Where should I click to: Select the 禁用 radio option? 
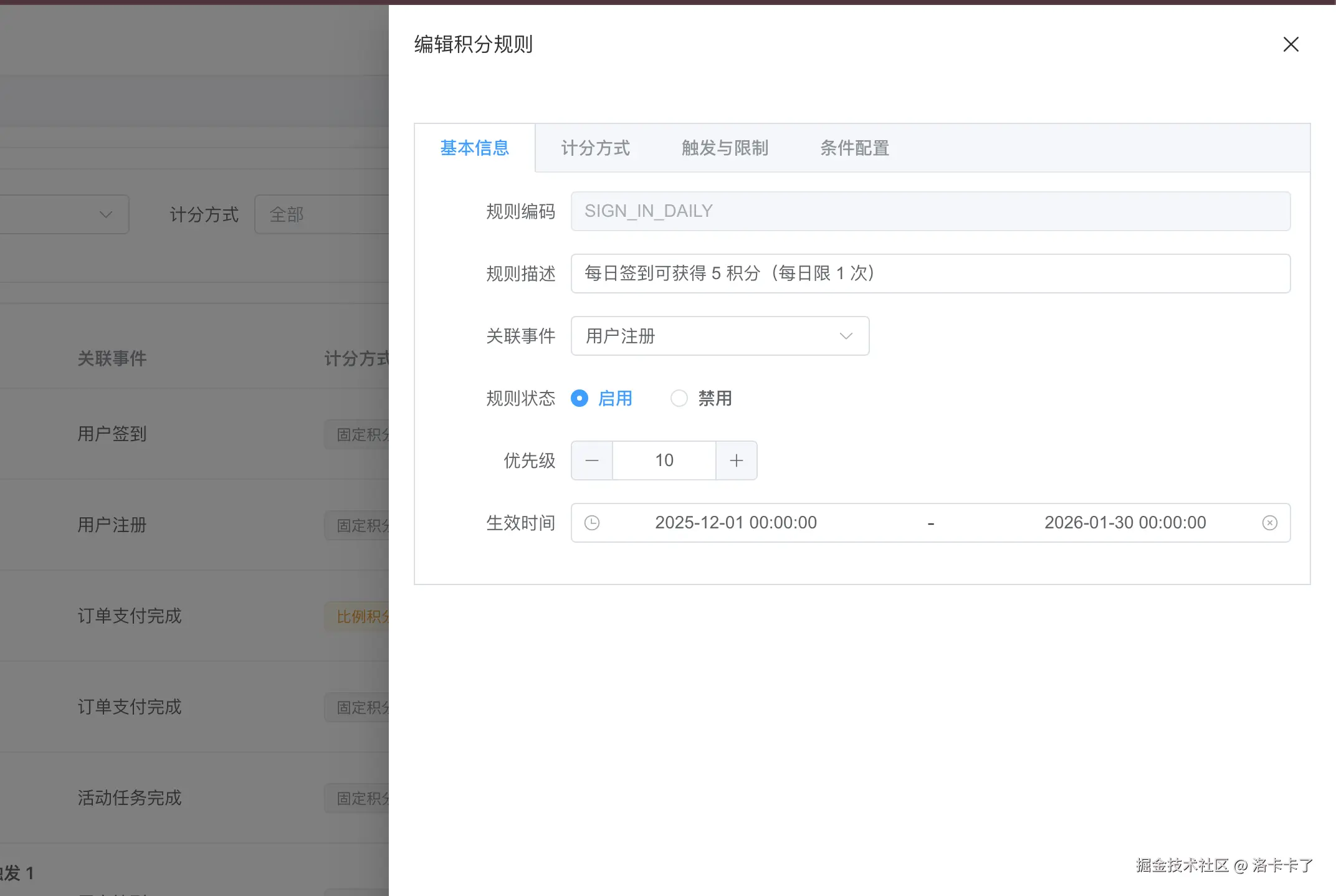pos(679,398)
